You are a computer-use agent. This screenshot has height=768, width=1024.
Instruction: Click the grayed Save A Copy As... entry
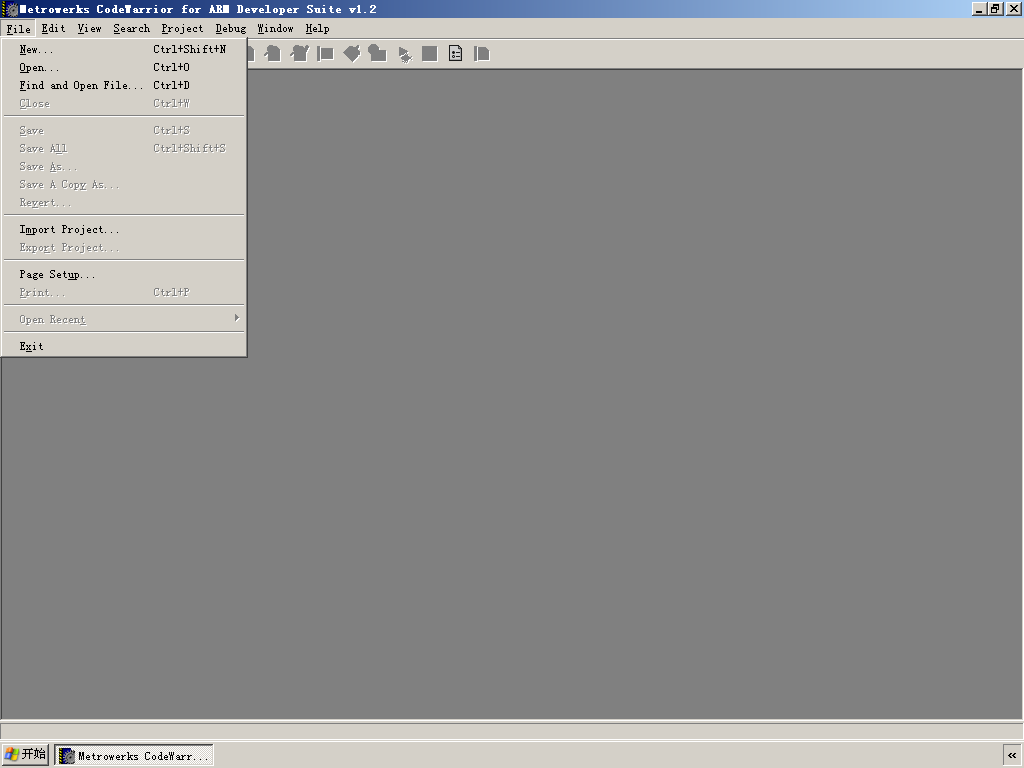click(124, 184)
